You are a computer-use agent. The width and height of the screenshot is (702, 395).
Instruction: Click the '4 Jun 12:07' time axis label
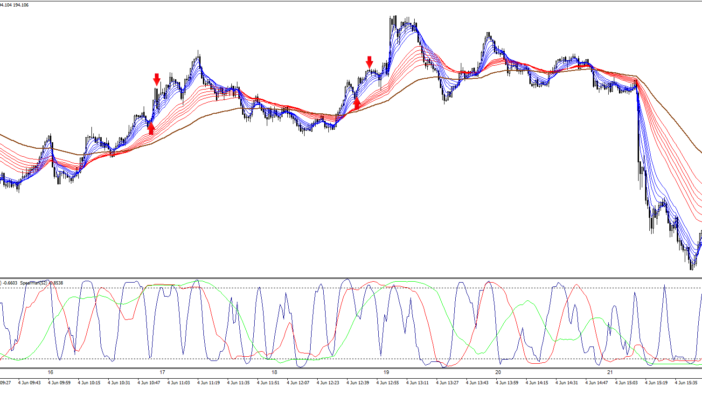pos(298,383)
